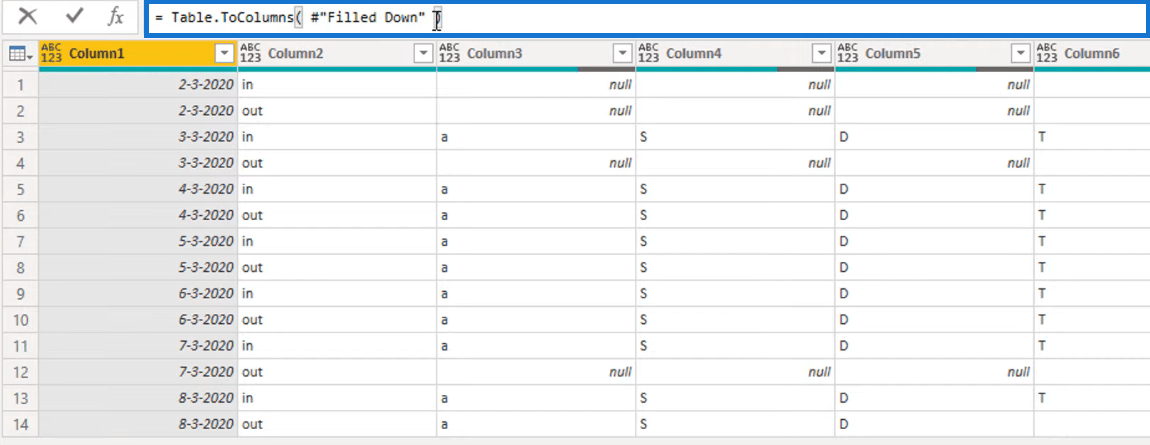Image resolution: width=1150 pixels, height=445 pixels.
Task: Select row number 12
Action: click(x=20, y=372)
